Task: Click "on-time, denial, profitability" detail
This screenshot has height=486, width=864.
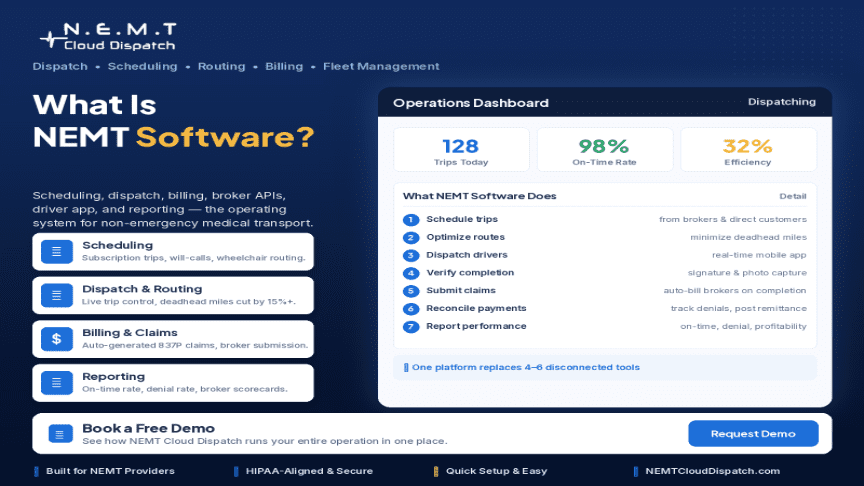Action: (743, 326)
